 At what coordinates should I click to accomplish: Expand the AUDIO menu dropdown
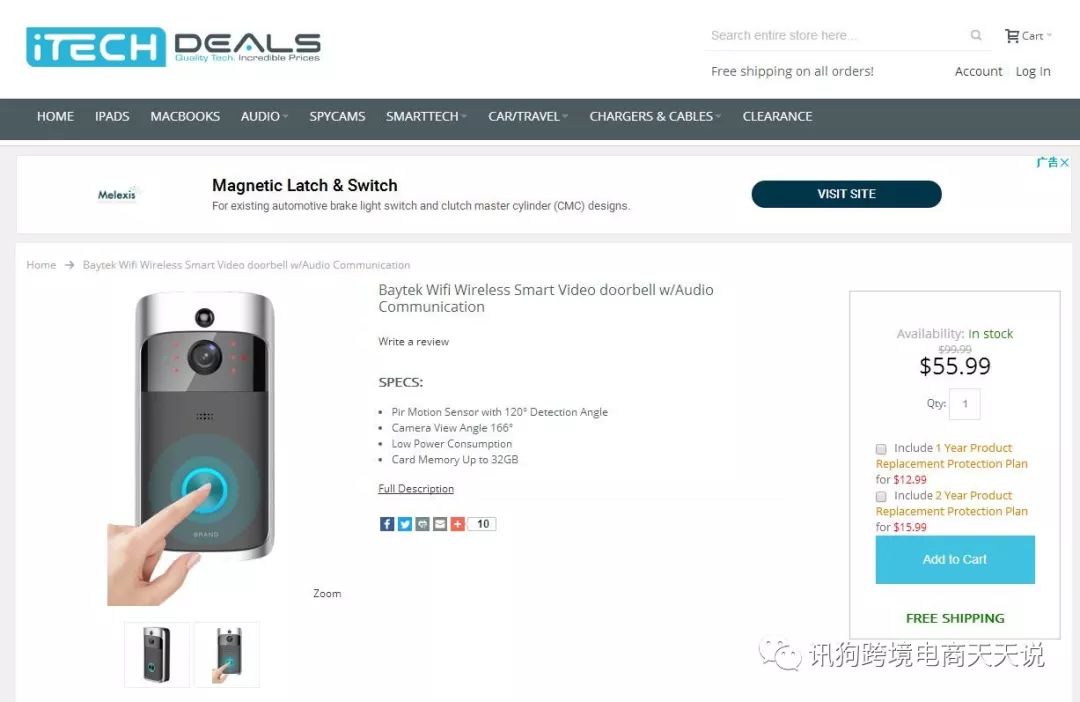tap(264, 116)
